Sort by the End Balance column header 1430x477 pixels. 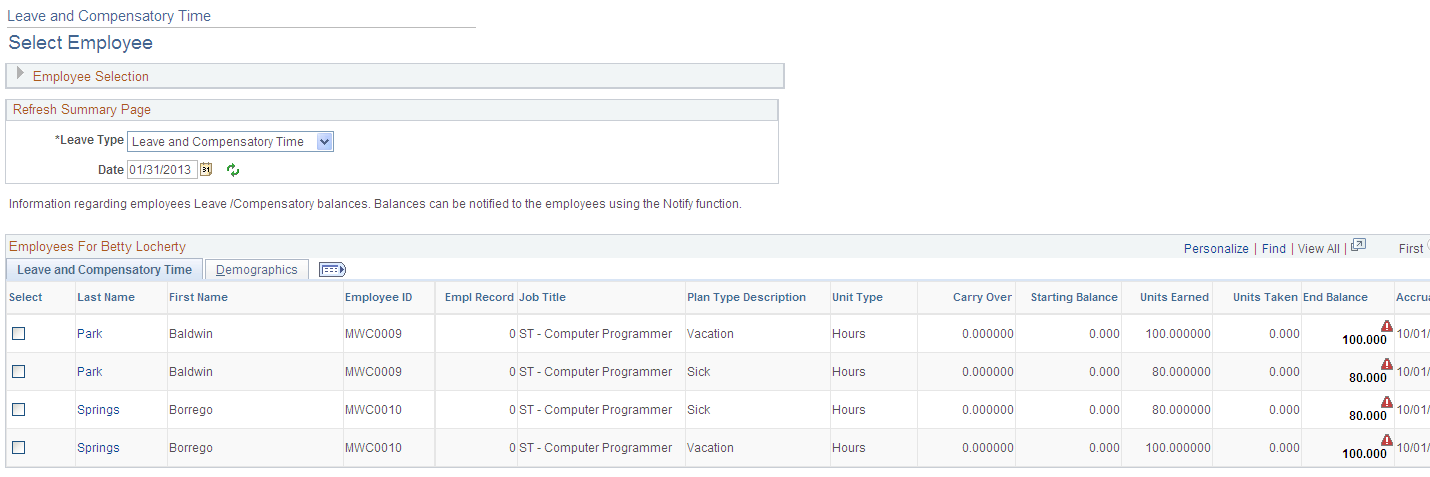point(1335,297)
